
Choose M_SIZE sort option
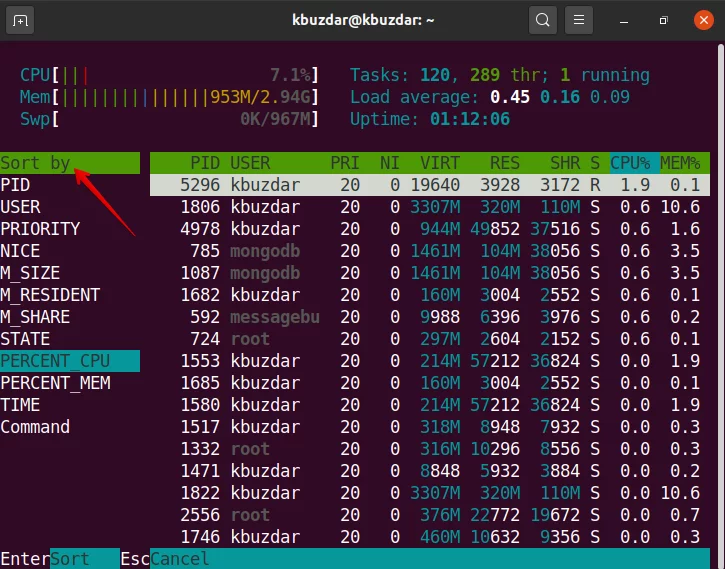point(70,273)
